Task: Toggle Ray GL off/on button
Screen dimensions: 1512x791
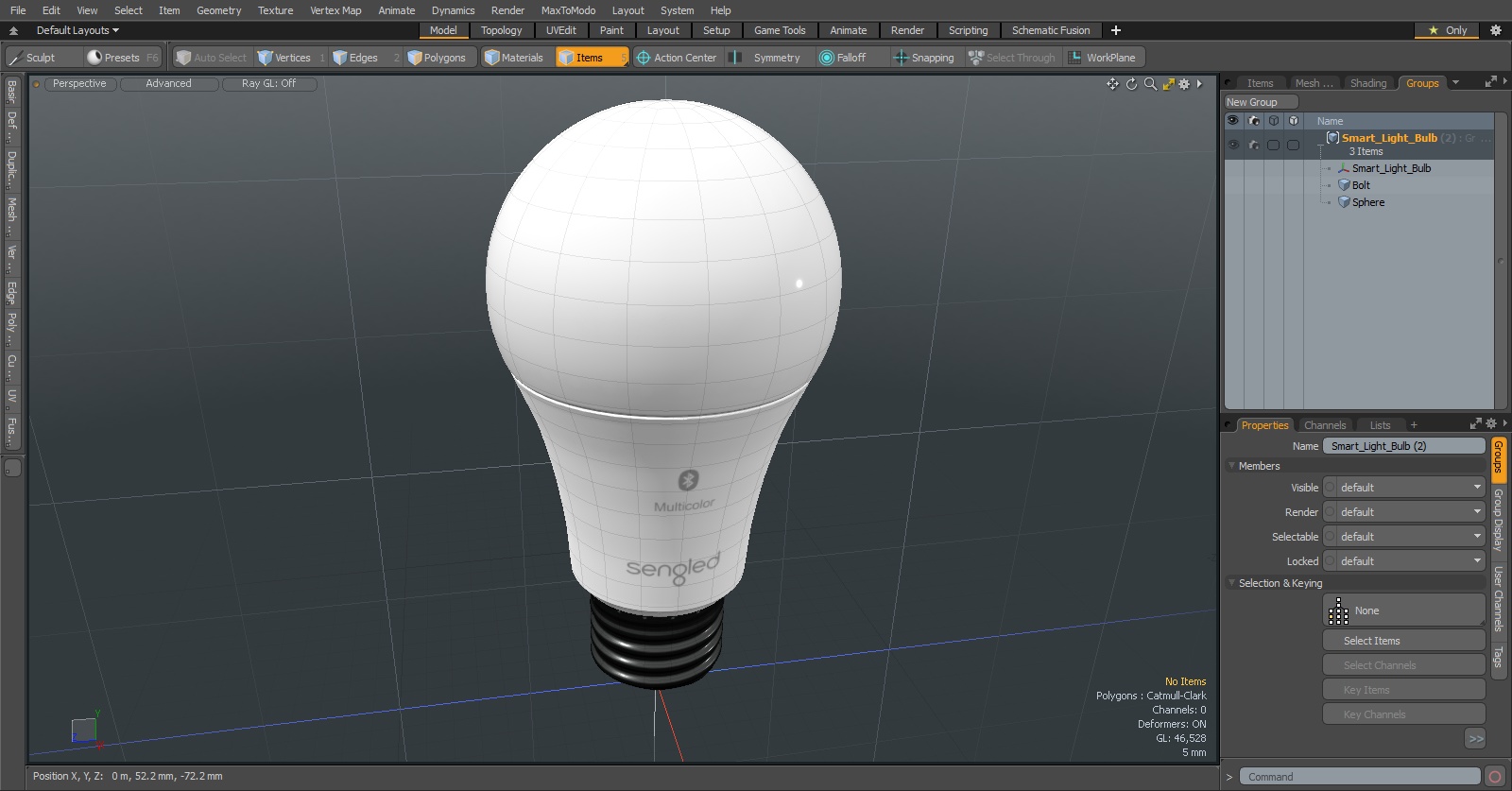Action: tap(269, 84)
